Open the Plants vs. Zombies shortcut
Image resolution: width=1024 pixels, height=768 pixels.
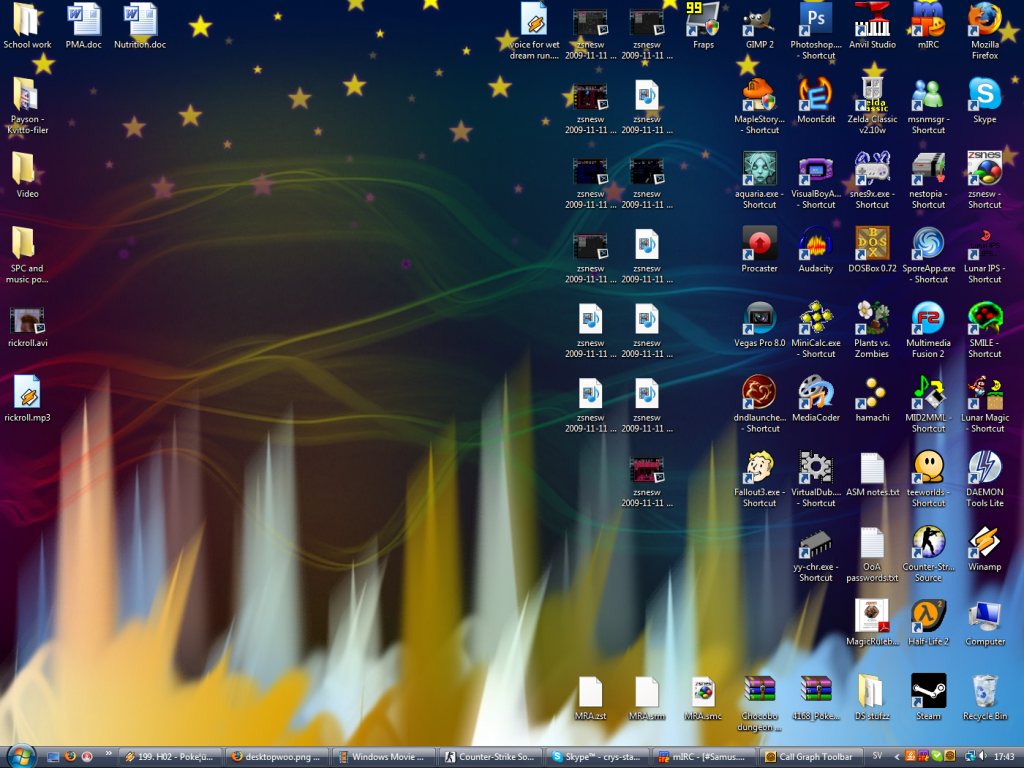point(872,319)
